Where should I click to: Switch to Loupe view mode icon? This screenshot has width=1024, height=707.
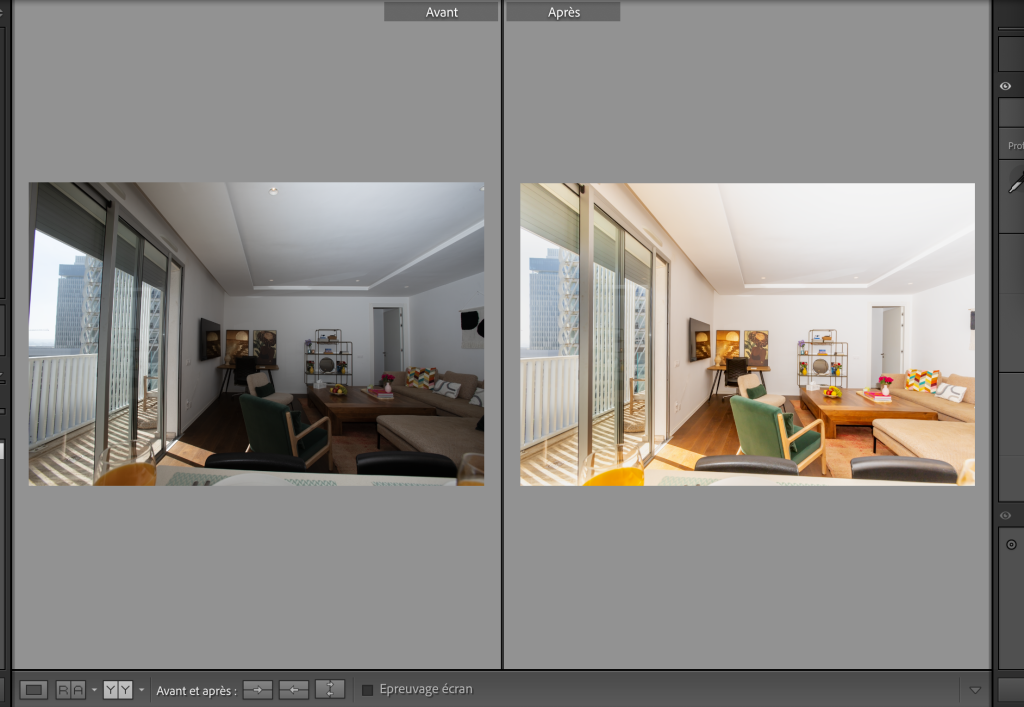click(x=34, y=690)
